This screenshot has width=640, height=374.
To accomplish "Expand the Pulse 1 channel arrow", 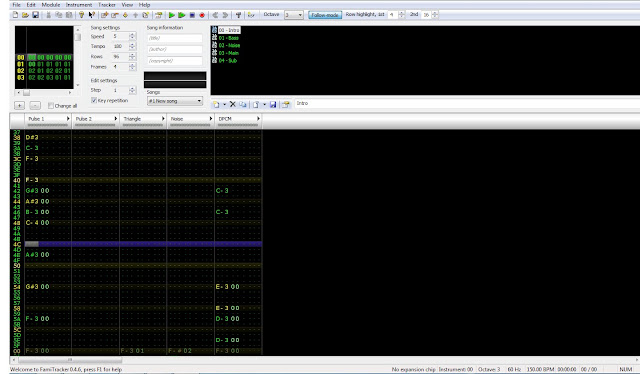I will (x=68, y=119).
